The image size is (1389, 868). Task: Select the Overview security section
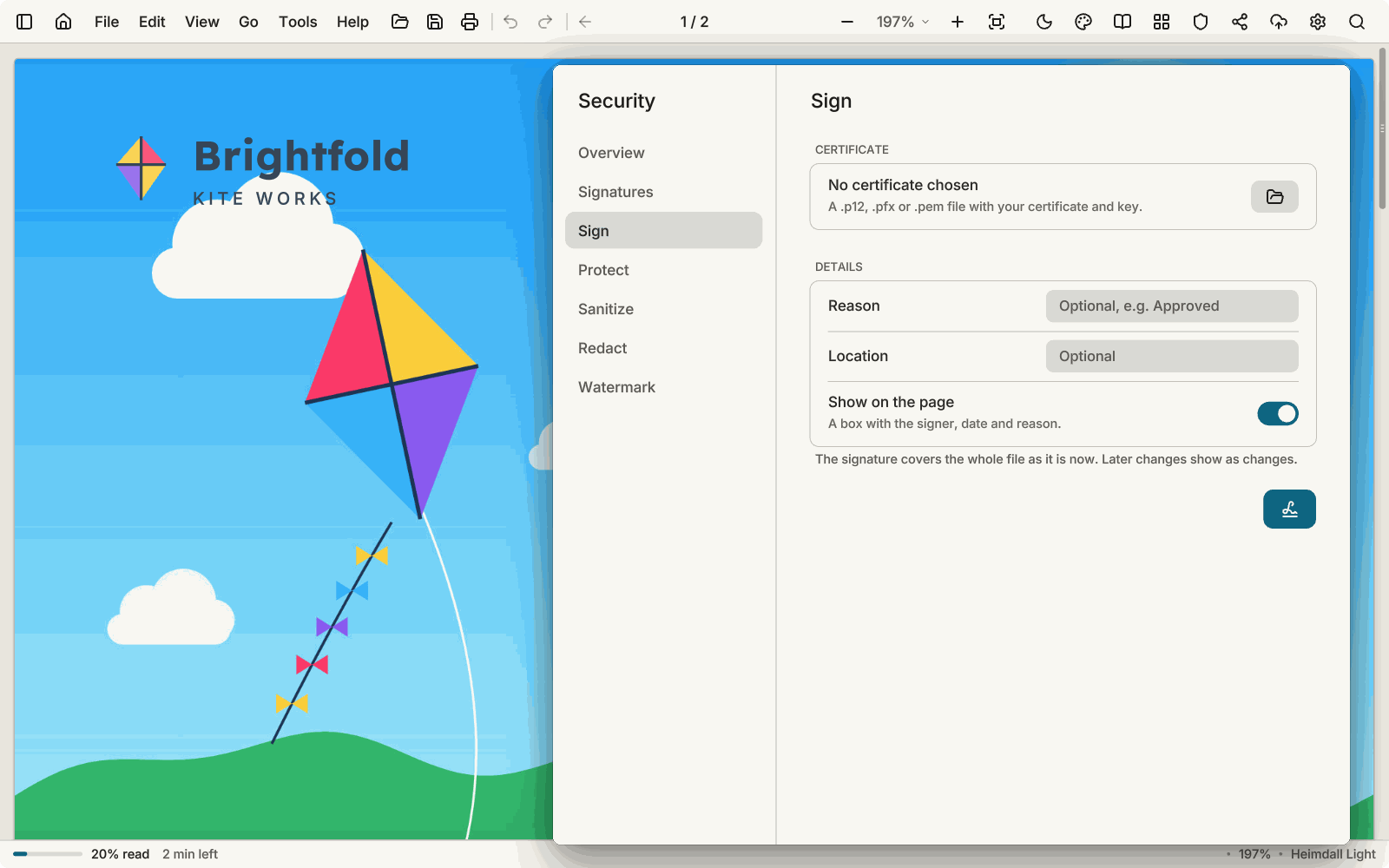pyautogui.click(x=663, y=153)
